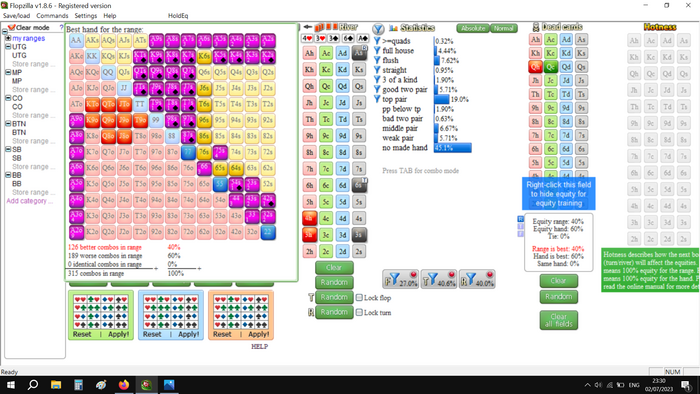
Task: Enable the Lock flop checkbox
Action: tap(359, 298)
